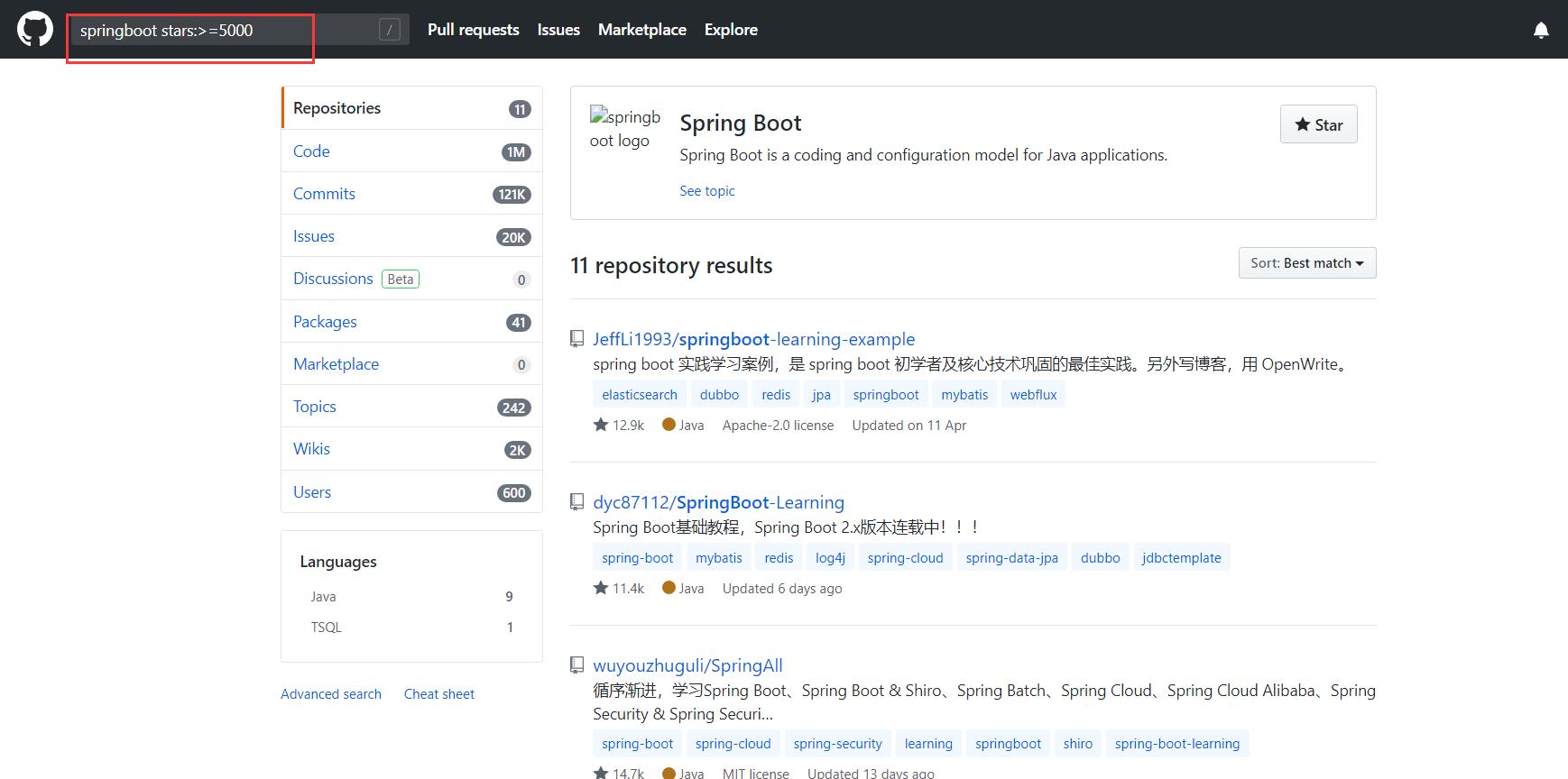Click repo icon beside SpringBoot-Learning

(x=577, y=502)
